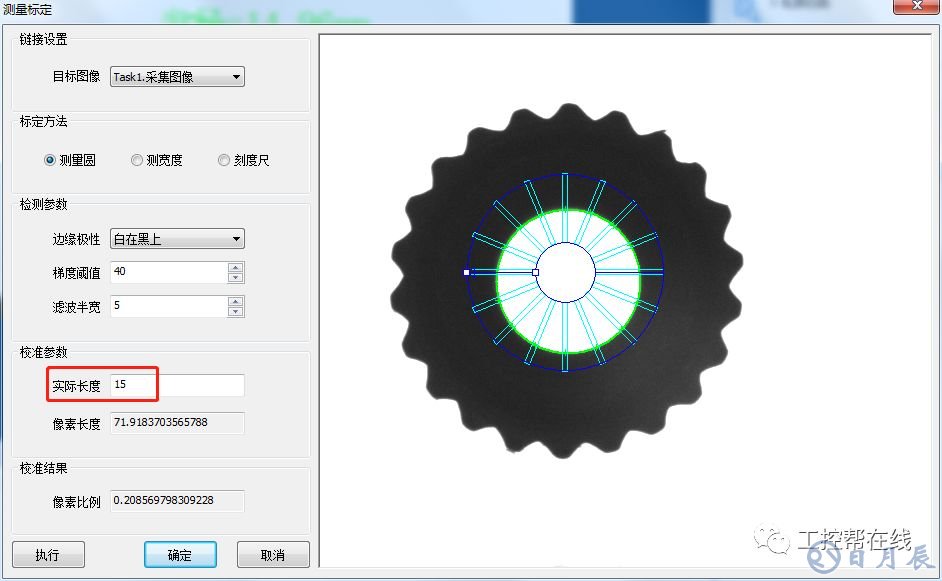Cancel the dialog using 取消

273,555
